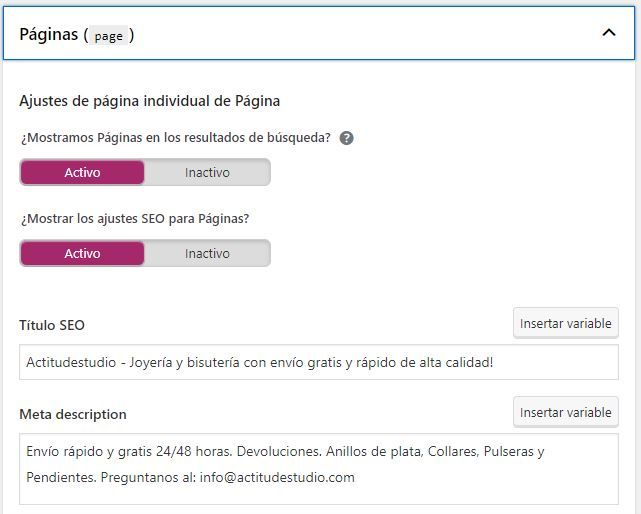The image size is (641, 514).
Task: Insert variable into Título SEO
Action: 566,323
